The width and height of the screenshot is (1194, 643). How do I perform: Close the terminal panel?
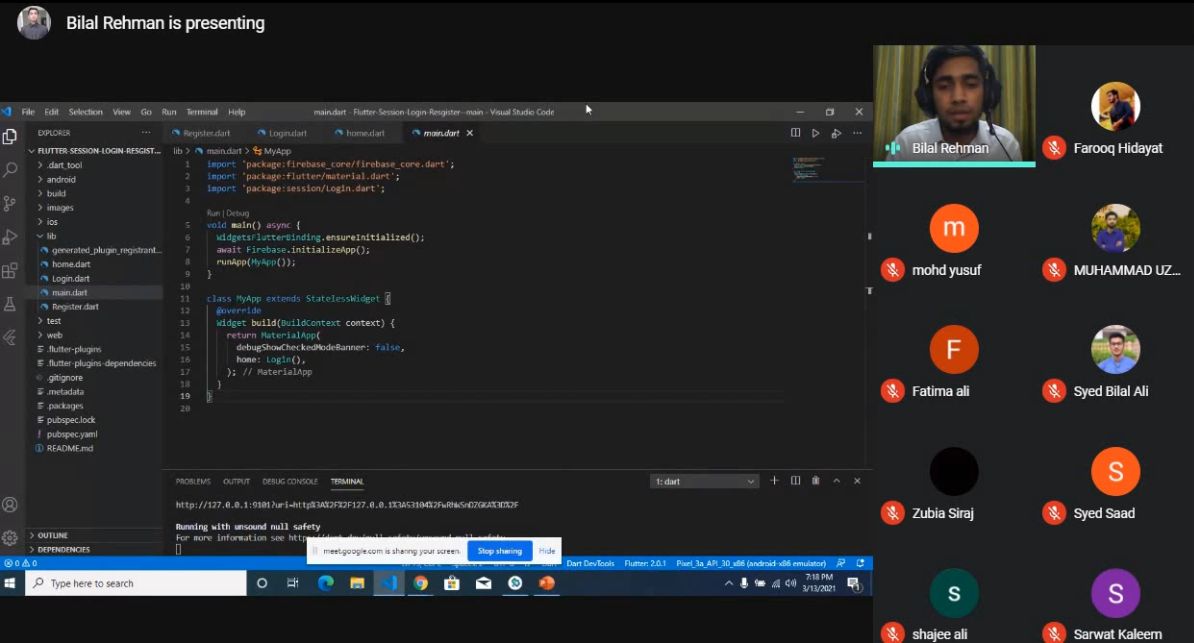point(857,481)
